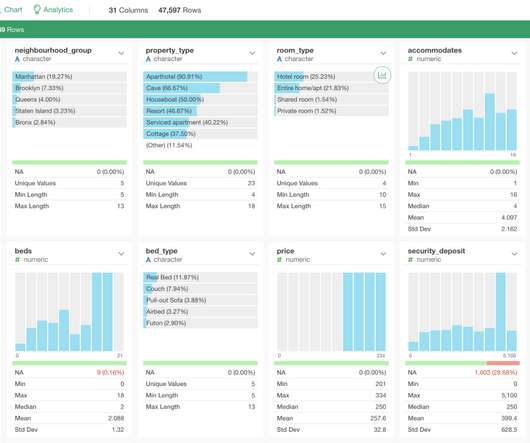Expand bed_type column menu
530x443 pixels.
coord(252,254)
